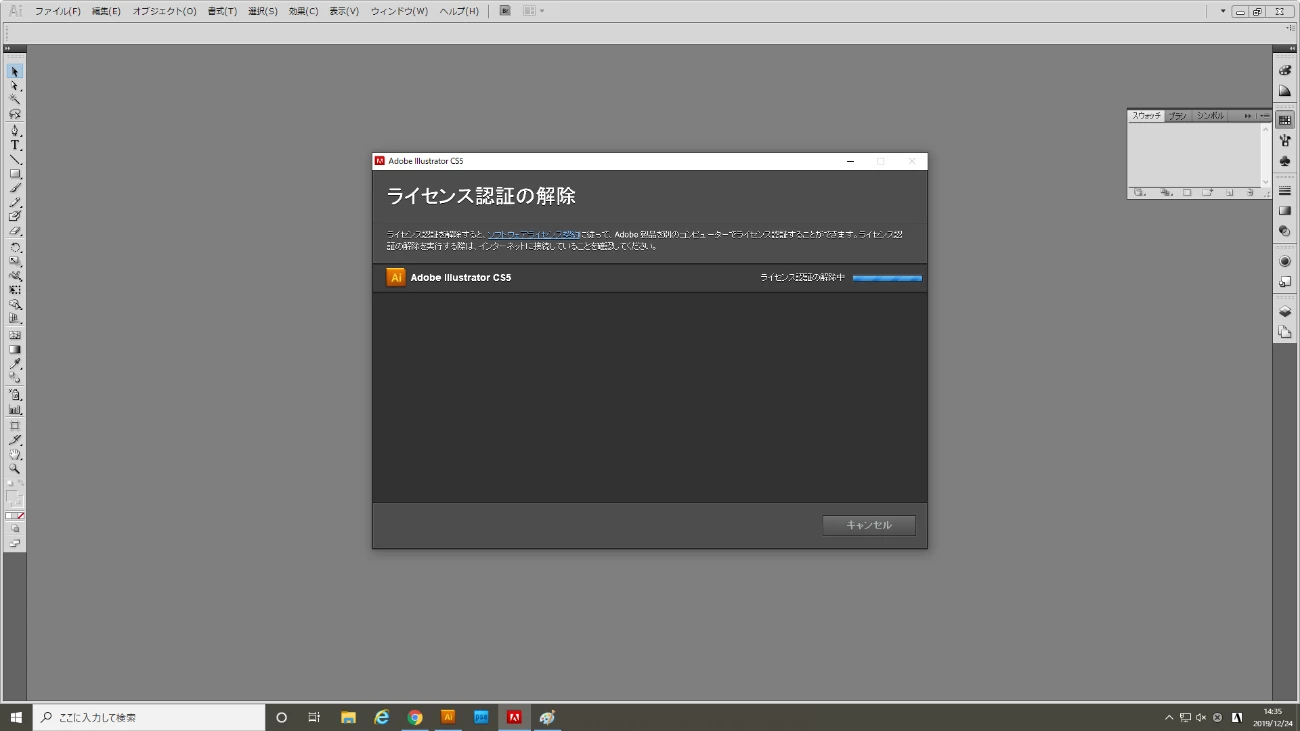Select the Line Segment tool

pyautogui.click(x=15, y=159)
